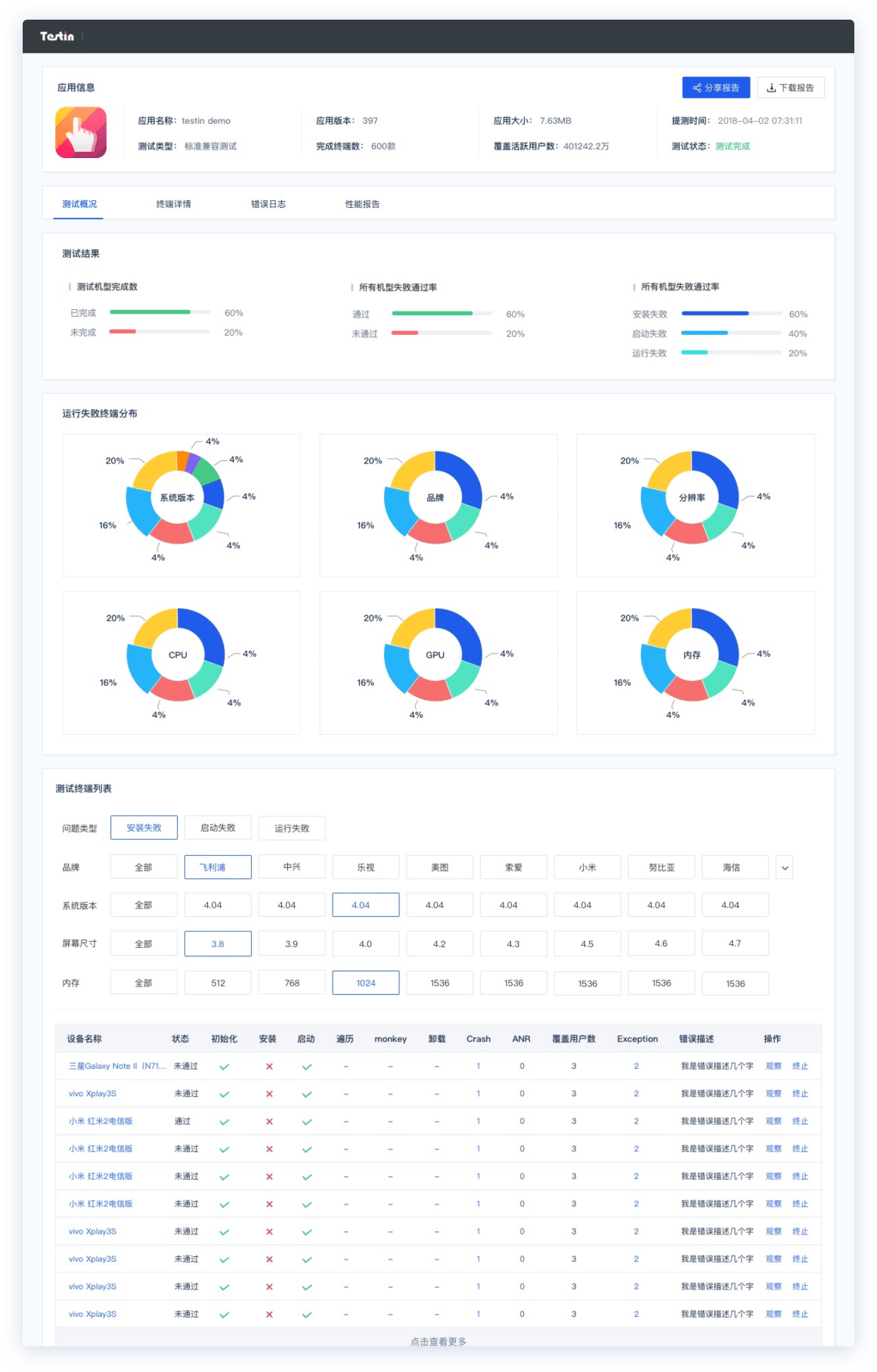The image size is (877, 1372).
Task: Click the blue segment of 系统版本 donut chart
Action: click(x=214, y=494)
